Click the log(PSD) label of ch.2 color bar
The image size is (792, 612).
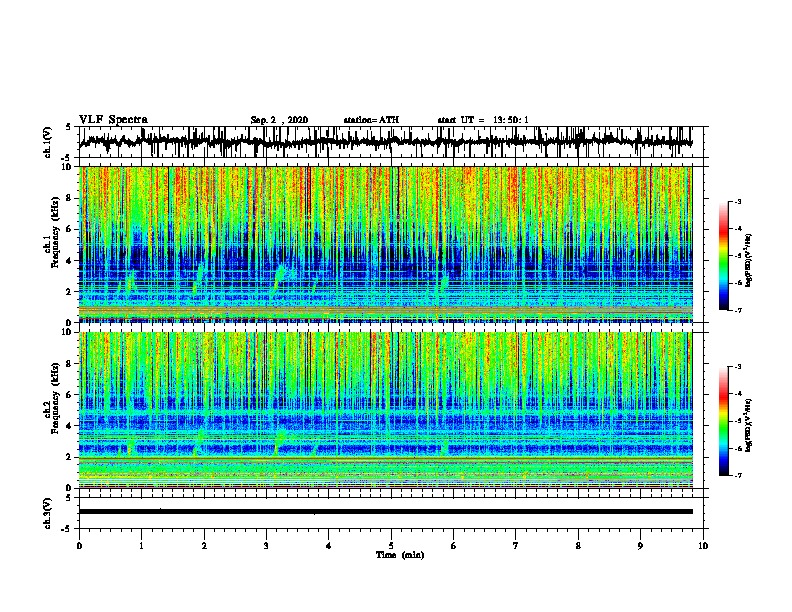[x=748, y=425]
